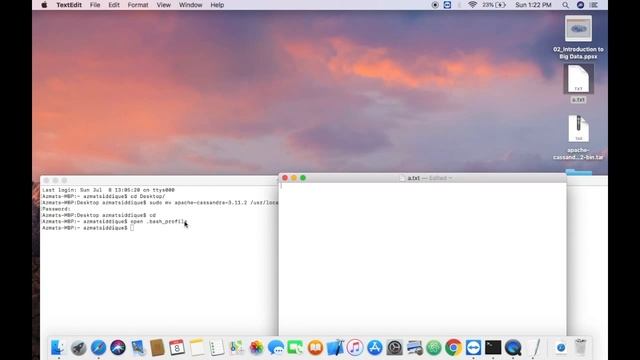
Task: Open the brown Contacts book in Dock
Action: pos(157,348)
